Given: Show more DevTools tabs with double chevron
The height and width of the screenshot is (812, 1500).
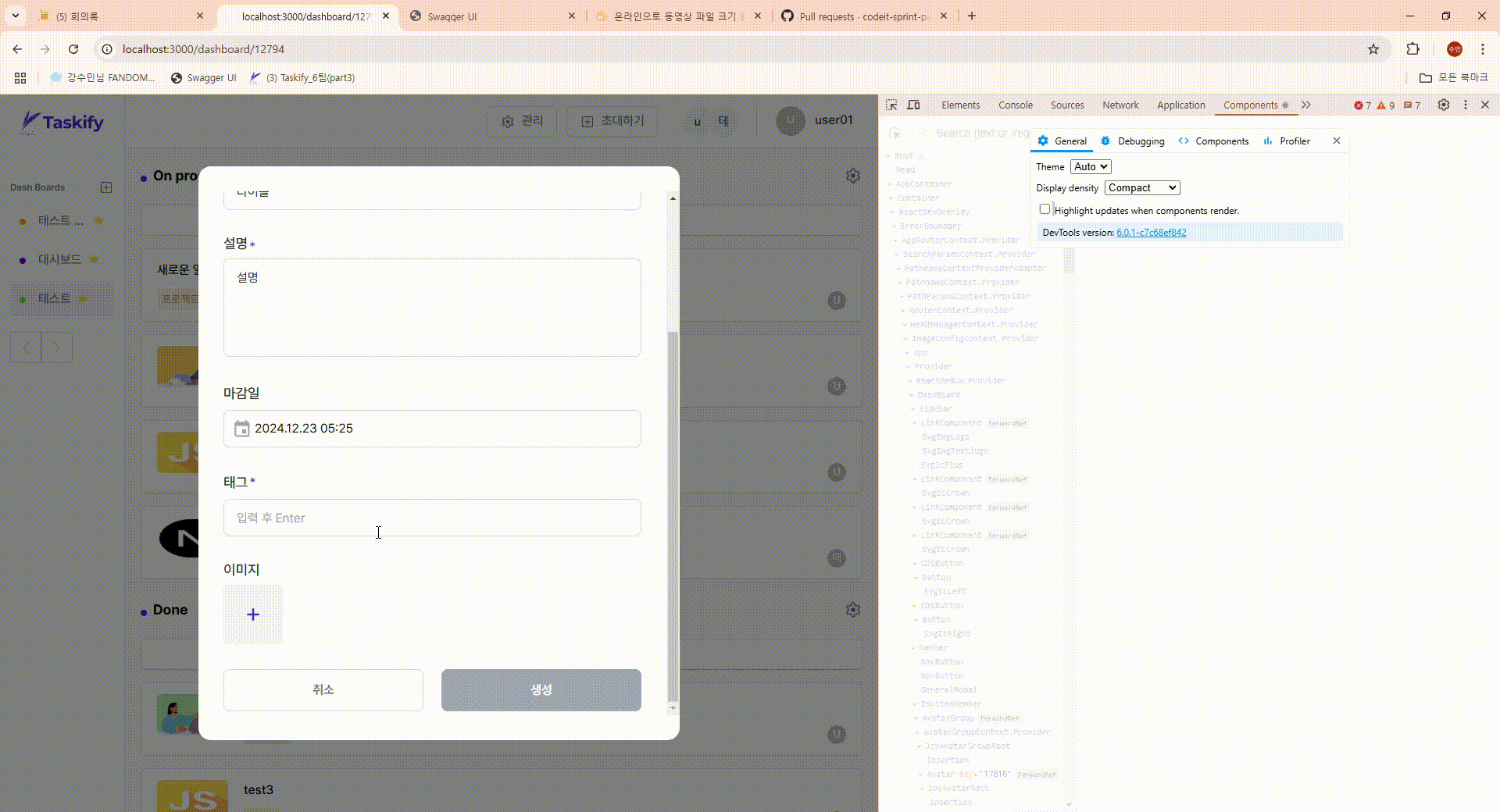Looking at the screenshot, I should pos(1306,105).
